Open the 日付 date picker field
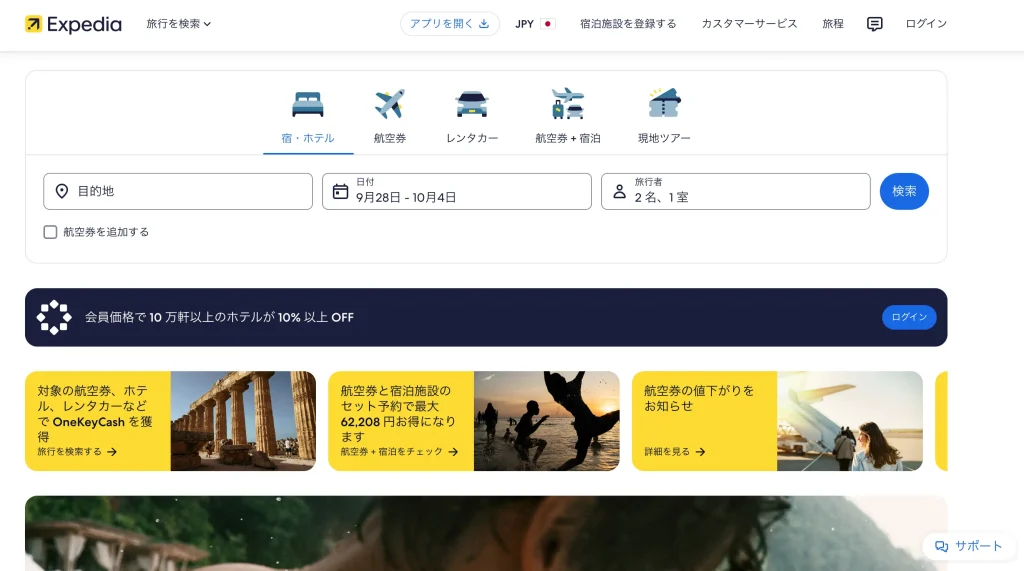The height and width of the screenshot is (571, 1024). tap(457, 191)
